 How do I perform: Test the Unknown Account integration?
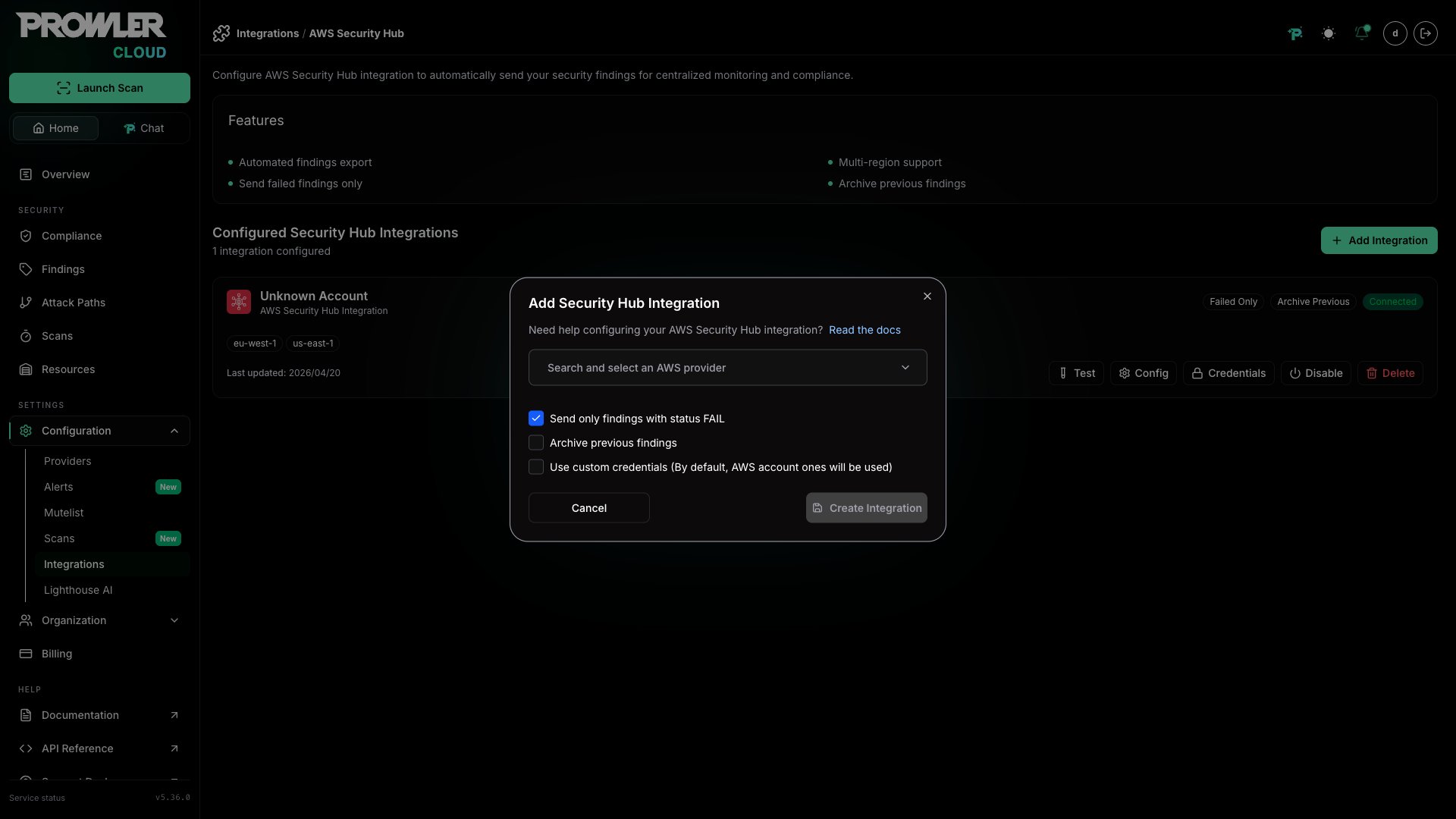pyautogui.click(x=1076, y=373)
